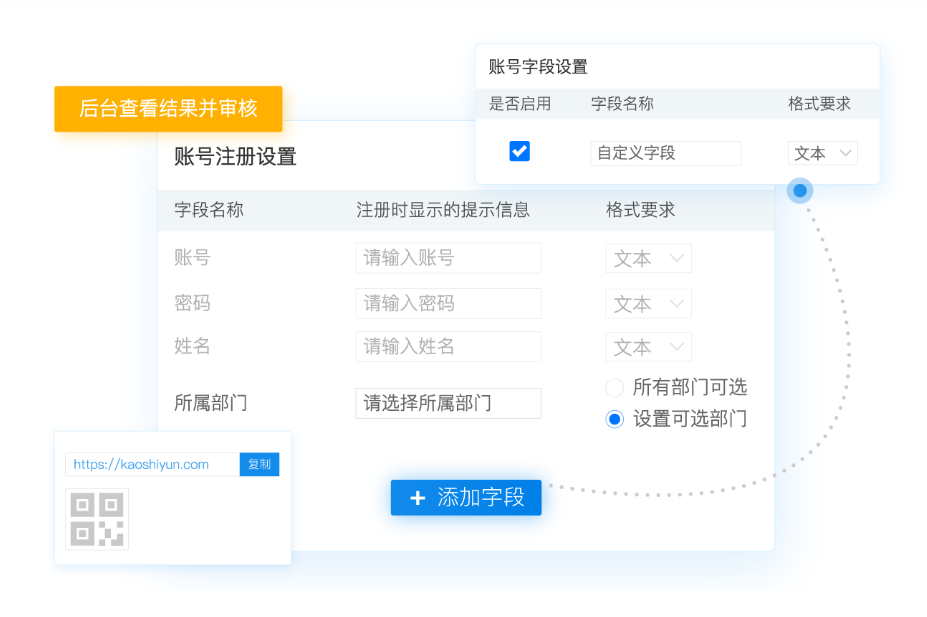Click the 添加字段 button
Viewport: 927px width, 617px height.
(466, 498)
